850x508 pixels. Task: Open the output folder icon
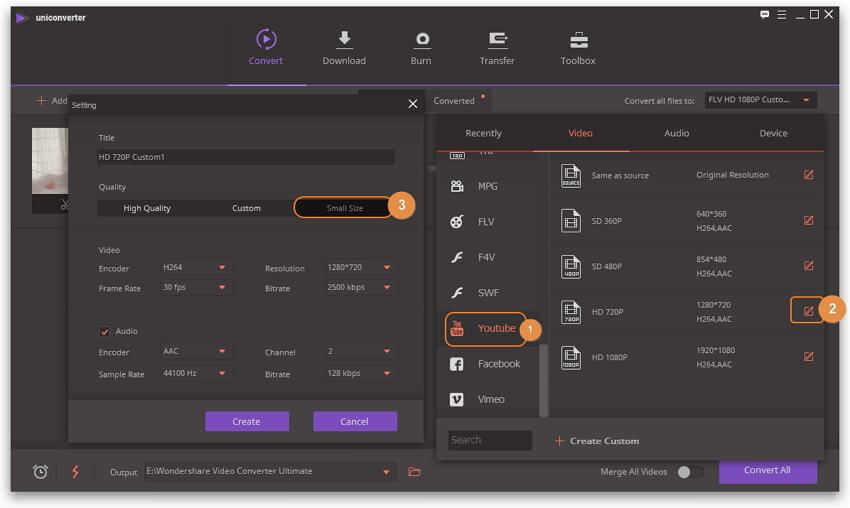click(x=414, y=472)
